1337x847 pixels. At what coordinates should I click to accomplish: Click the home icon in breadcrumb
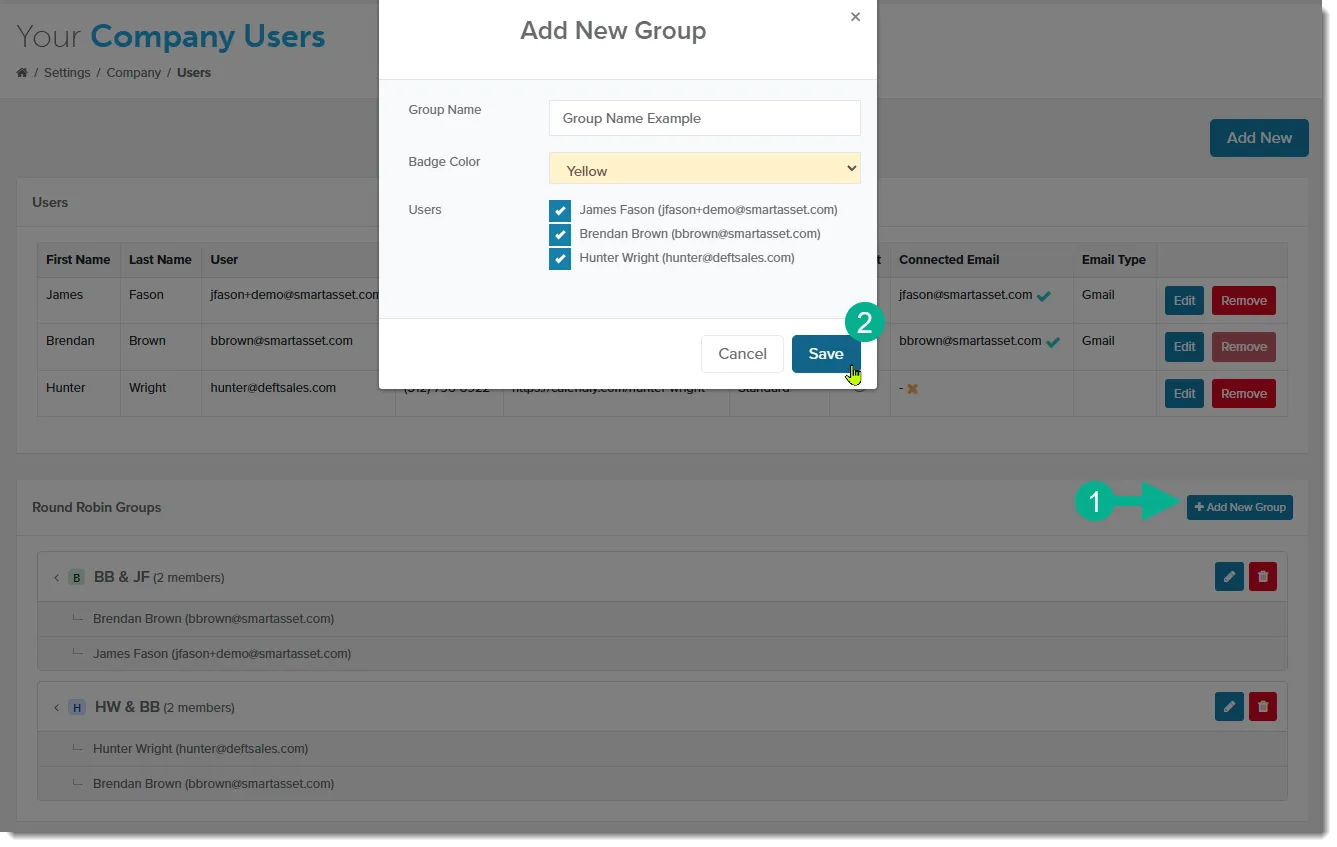tap(22, 73)
